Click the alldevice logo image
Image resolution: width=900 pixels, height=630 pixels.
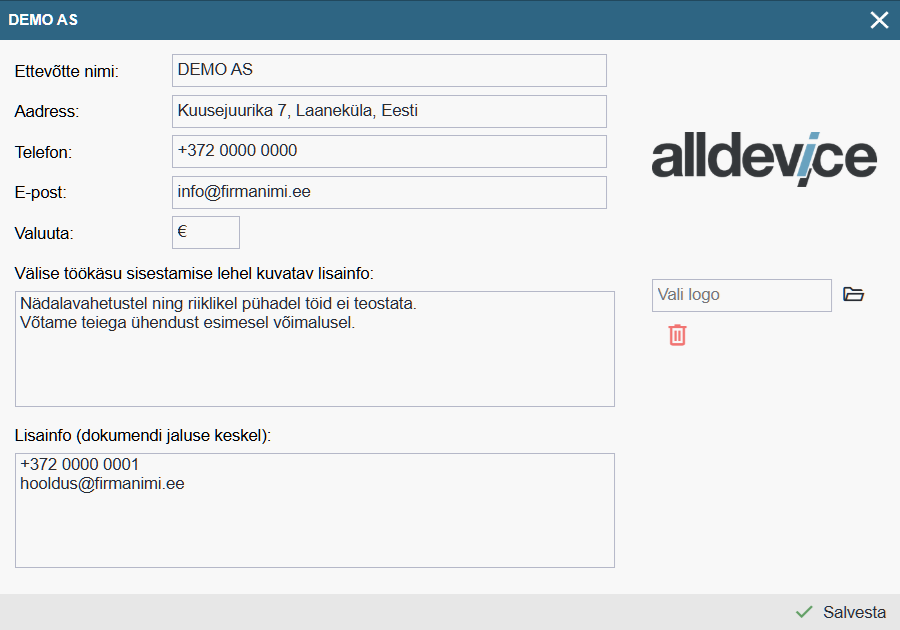764,159
